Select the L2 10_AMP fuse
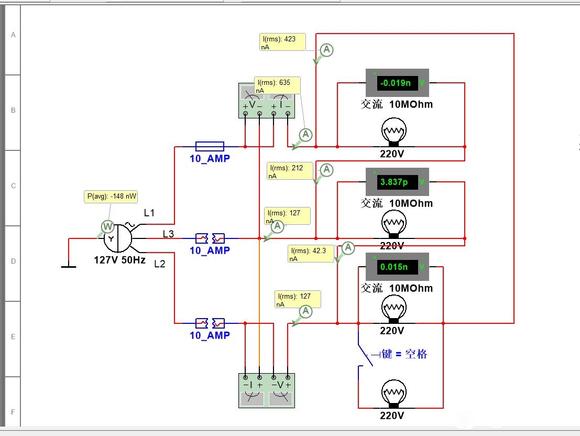This screenshot has height=436, width=580. (x=210, y=323)
